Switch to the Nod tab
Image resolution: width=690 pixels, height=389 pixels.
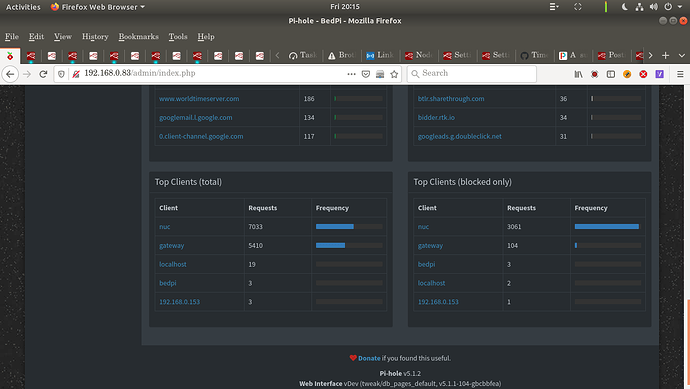(x=418, y=55)
